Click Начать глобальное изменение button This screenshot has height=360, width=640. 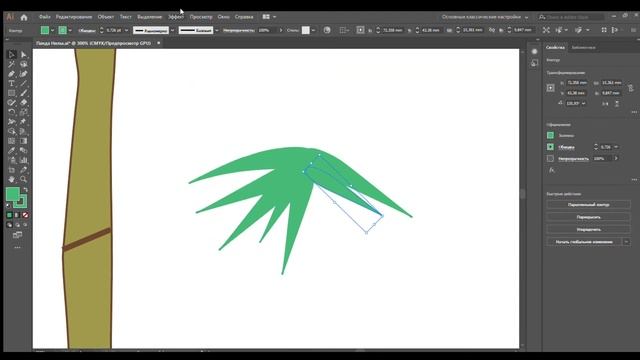tap(584, 242)
